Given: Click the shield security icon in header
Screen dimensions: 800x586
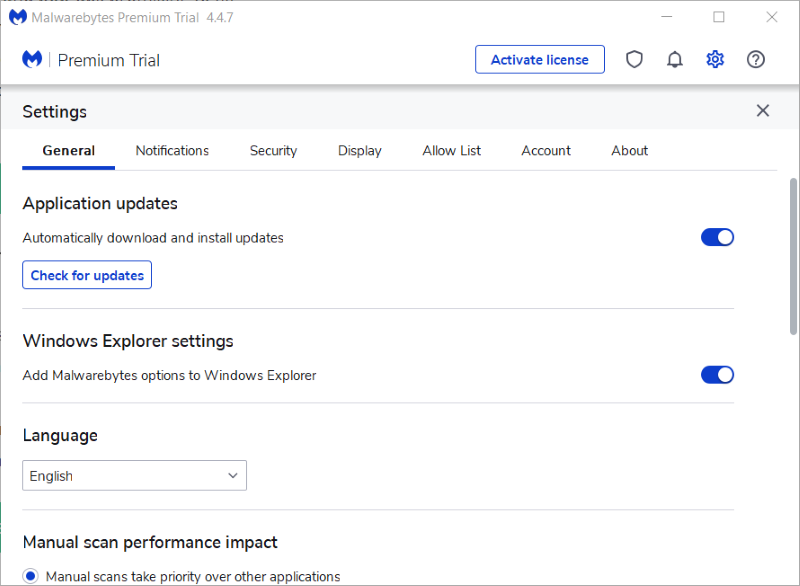Looking at the screenshot, I should click(634, 60).
